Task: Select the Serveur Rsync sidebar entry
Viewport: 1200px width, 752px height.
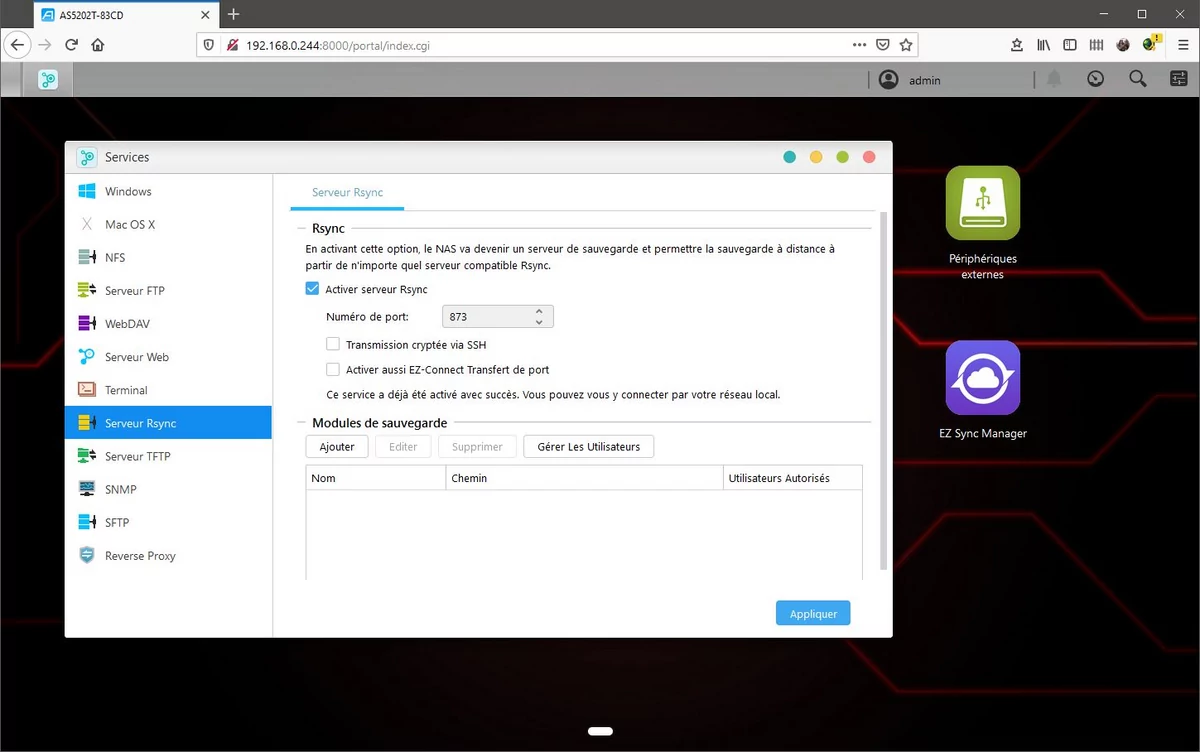Action: (x=168, y=422)
